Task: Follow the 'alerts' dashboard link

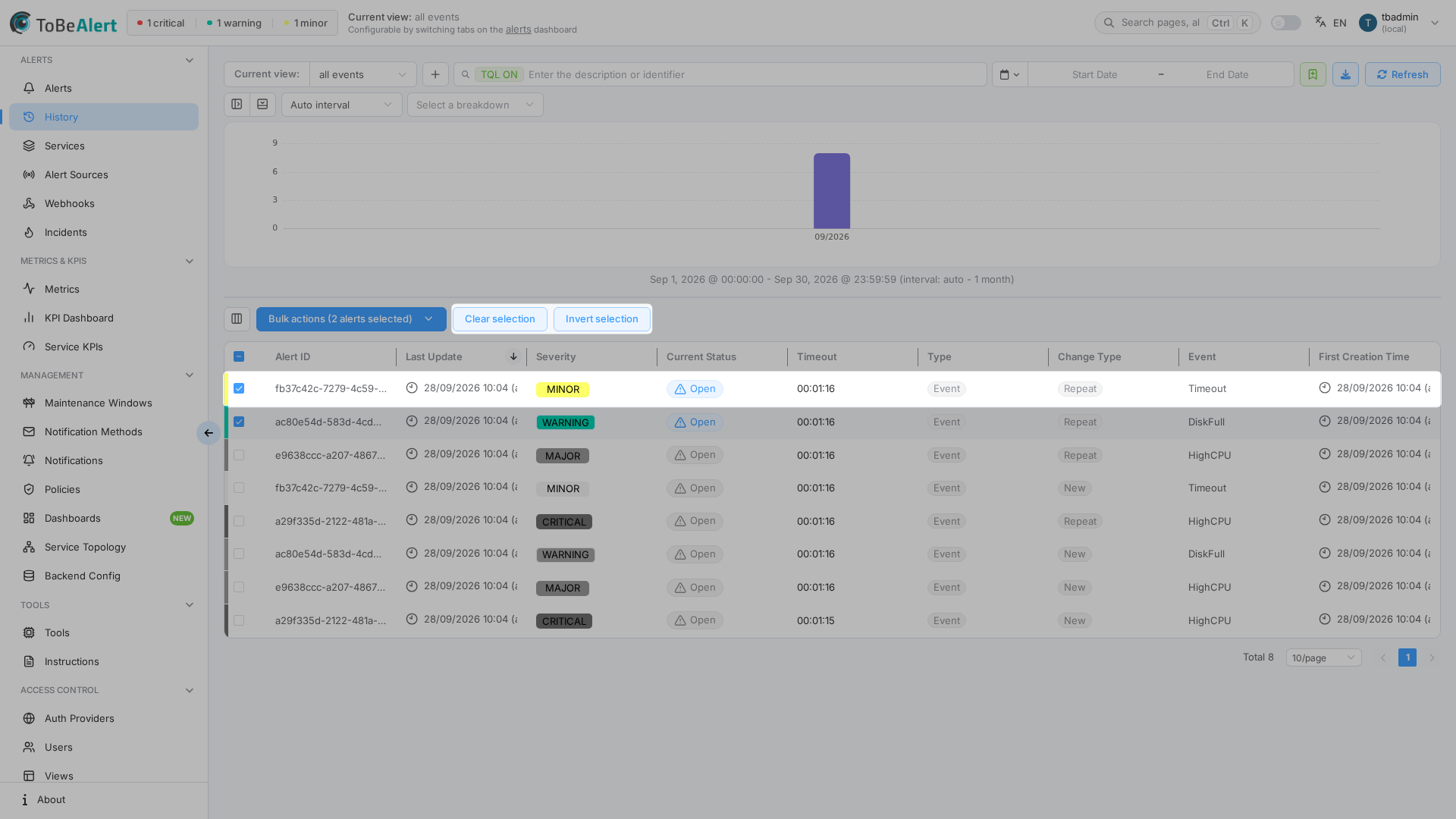Action: point(518,30)
